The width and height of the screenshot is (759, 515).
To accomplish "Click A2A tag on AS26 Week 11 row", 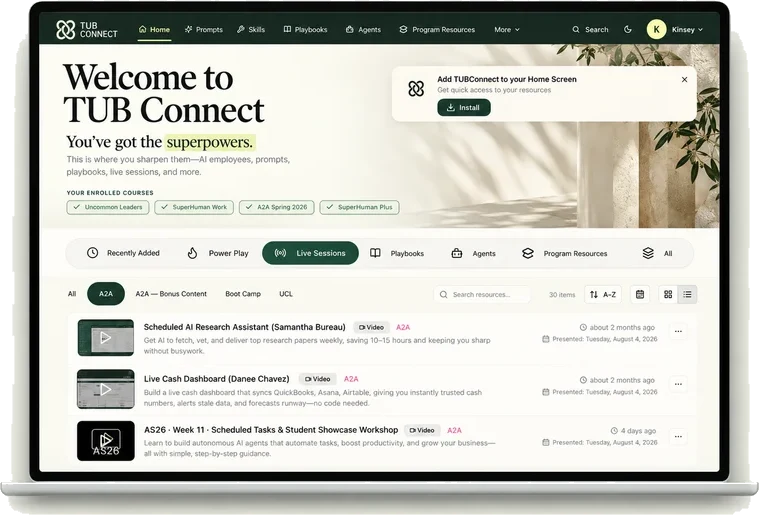I will point(454,430).
